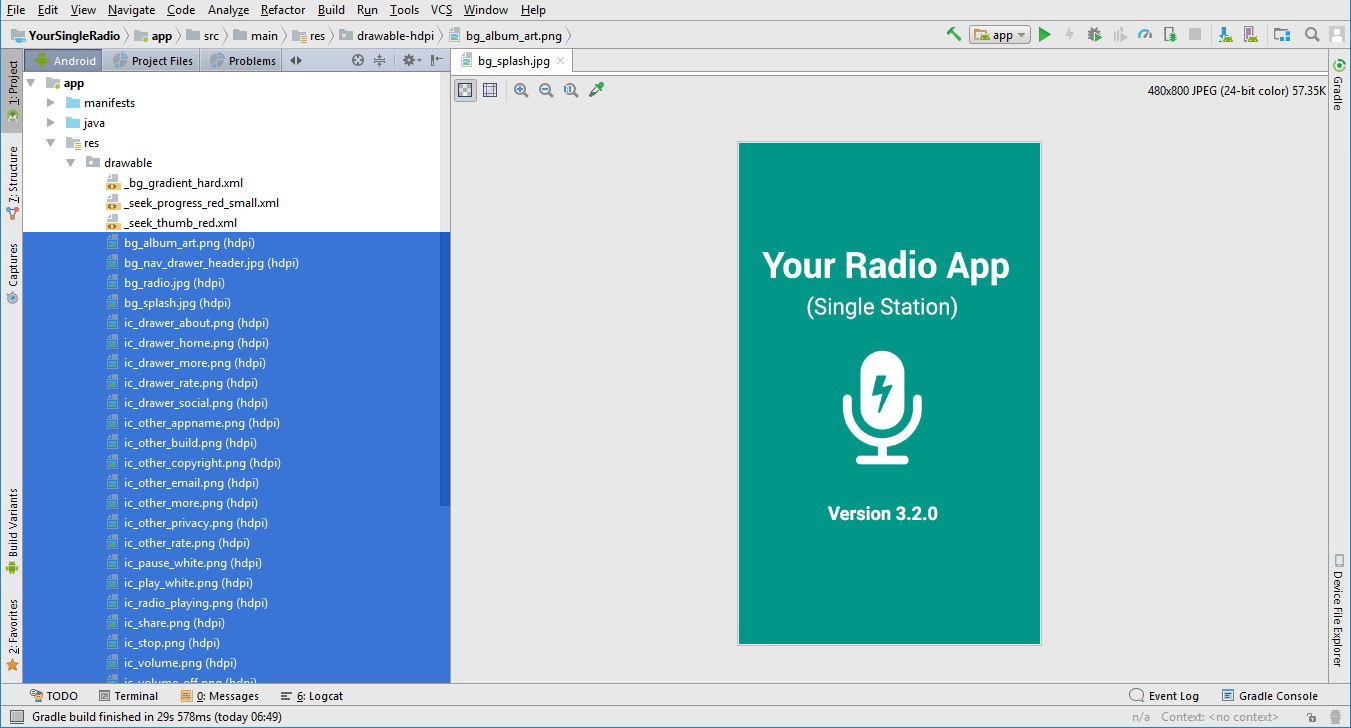Open the Search Everywhere magnifier
The image size is (1351, 728).
click(1312, 35)
